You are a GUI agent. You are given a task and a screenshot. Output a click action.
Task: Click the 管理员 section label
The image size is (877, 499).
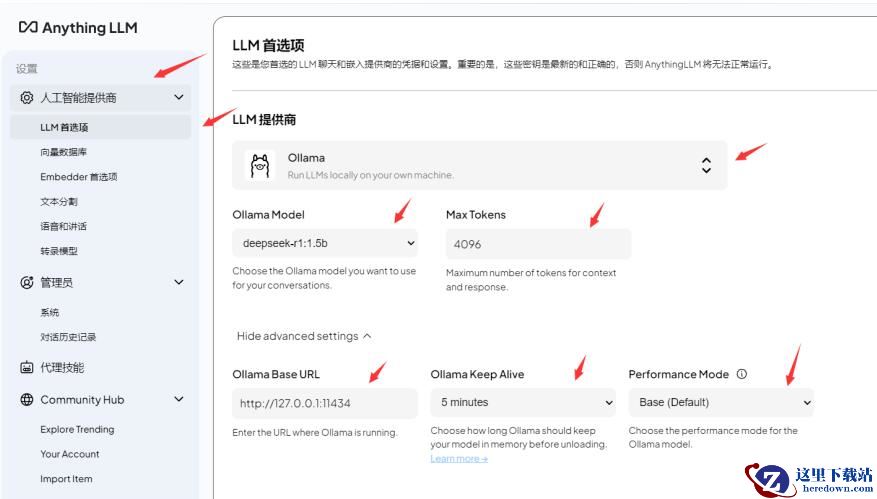tap(56, 283)
